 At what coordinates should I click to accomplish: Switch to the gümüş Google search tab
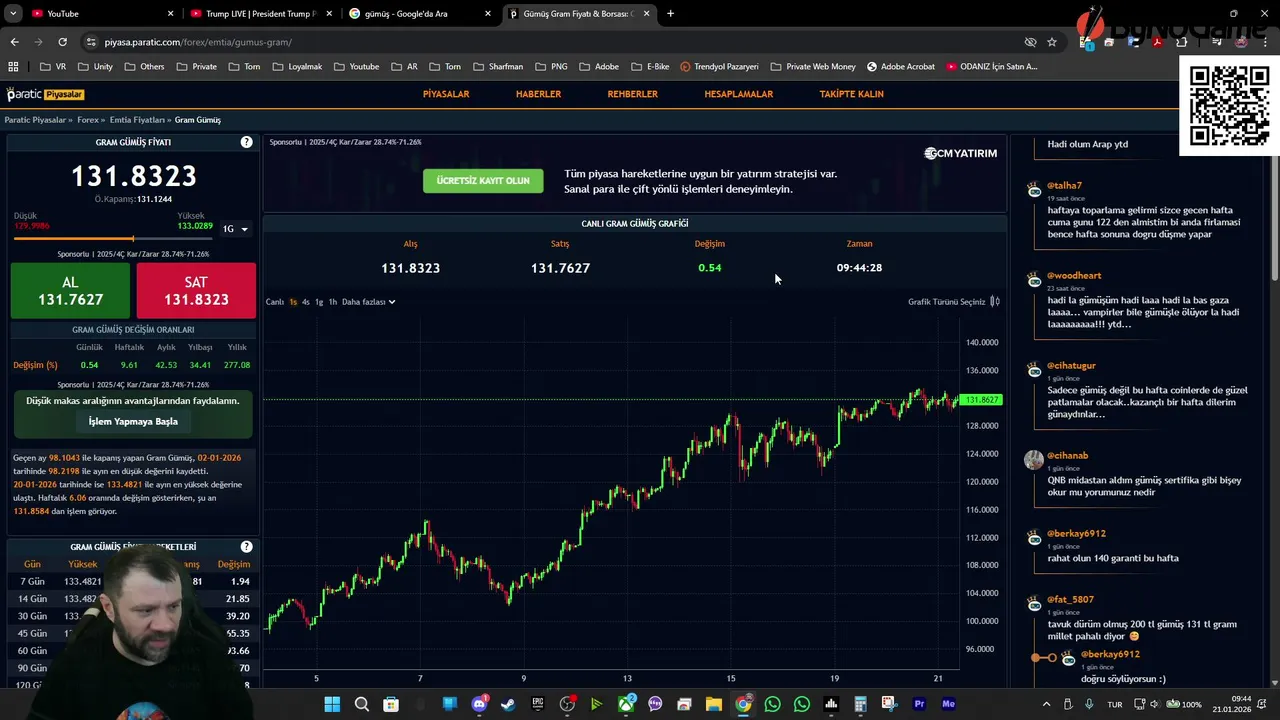point(420,14)
